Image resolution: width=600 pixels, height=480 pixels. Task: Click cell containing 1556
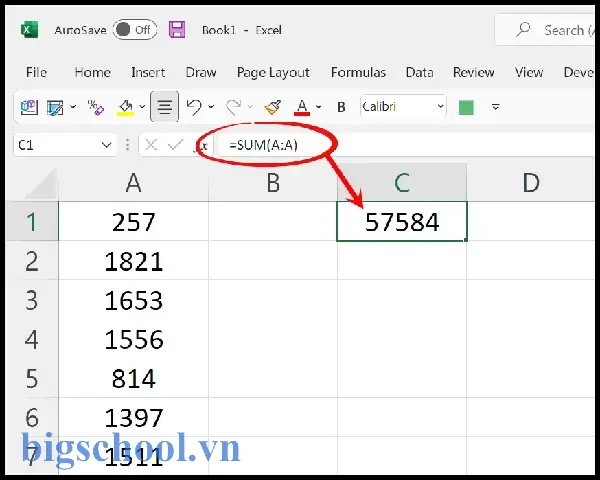pos(134,340)
